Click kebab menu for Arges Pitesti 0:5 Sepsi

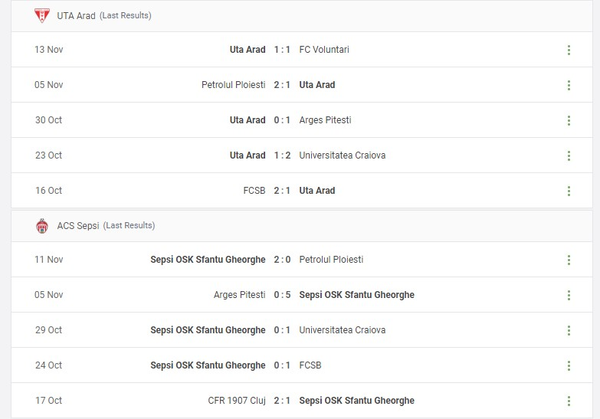pos(568,295)
